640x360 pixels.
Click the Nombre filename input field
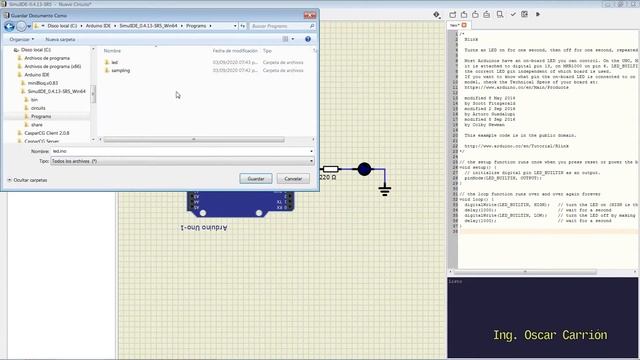pyautogui.click(x=180, y=151)
